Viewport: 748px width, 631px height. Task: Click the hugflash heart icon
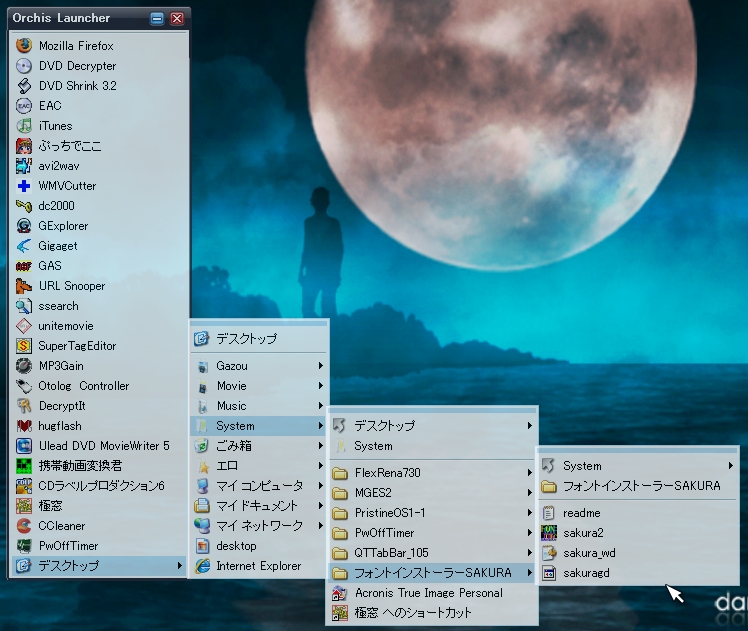point(24,426)
